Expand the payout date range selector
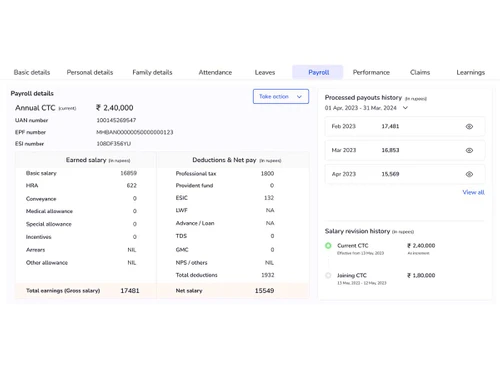The width and height of the screenshot is (500, 375). coord(405,108)
